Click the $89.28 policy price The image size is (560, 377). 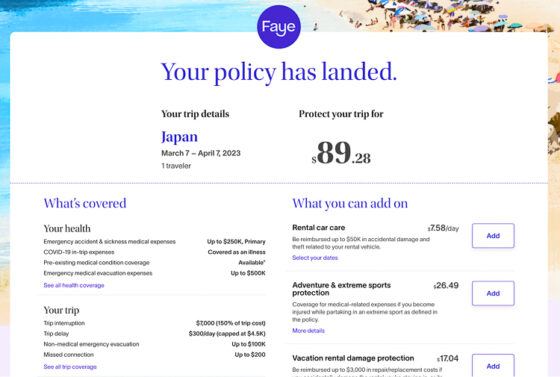[x=341, y=153]
